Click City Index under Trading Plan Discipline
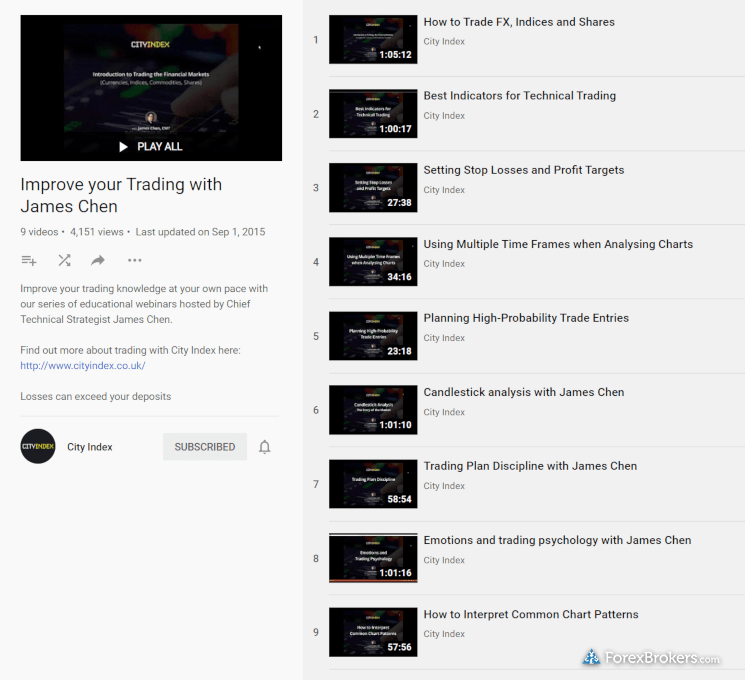The height and width of the screenshot is (680, 745). [x=444, y=486]
